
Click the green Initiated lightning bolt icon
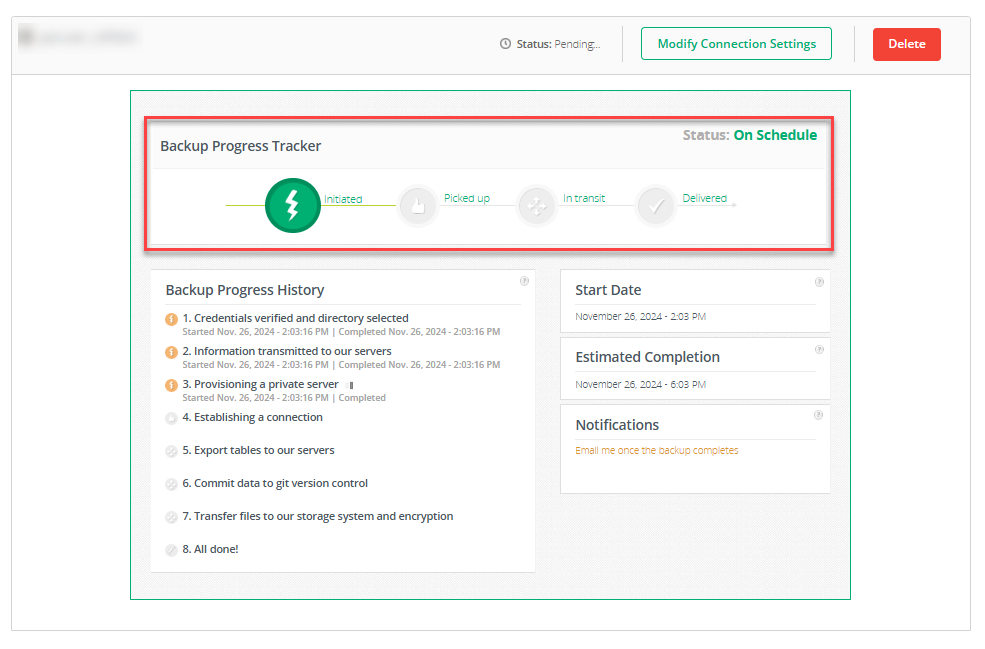(x=293, y=205)
